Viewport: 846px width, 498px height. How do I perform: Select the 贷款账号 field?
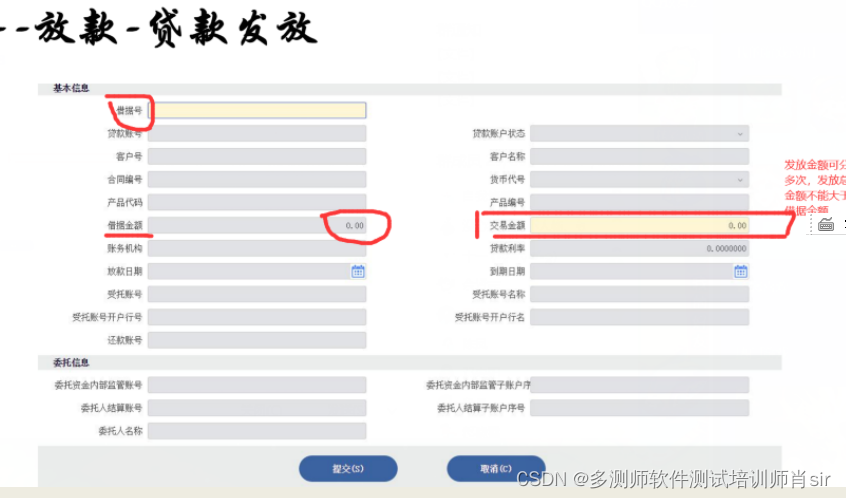click(257, 133)
